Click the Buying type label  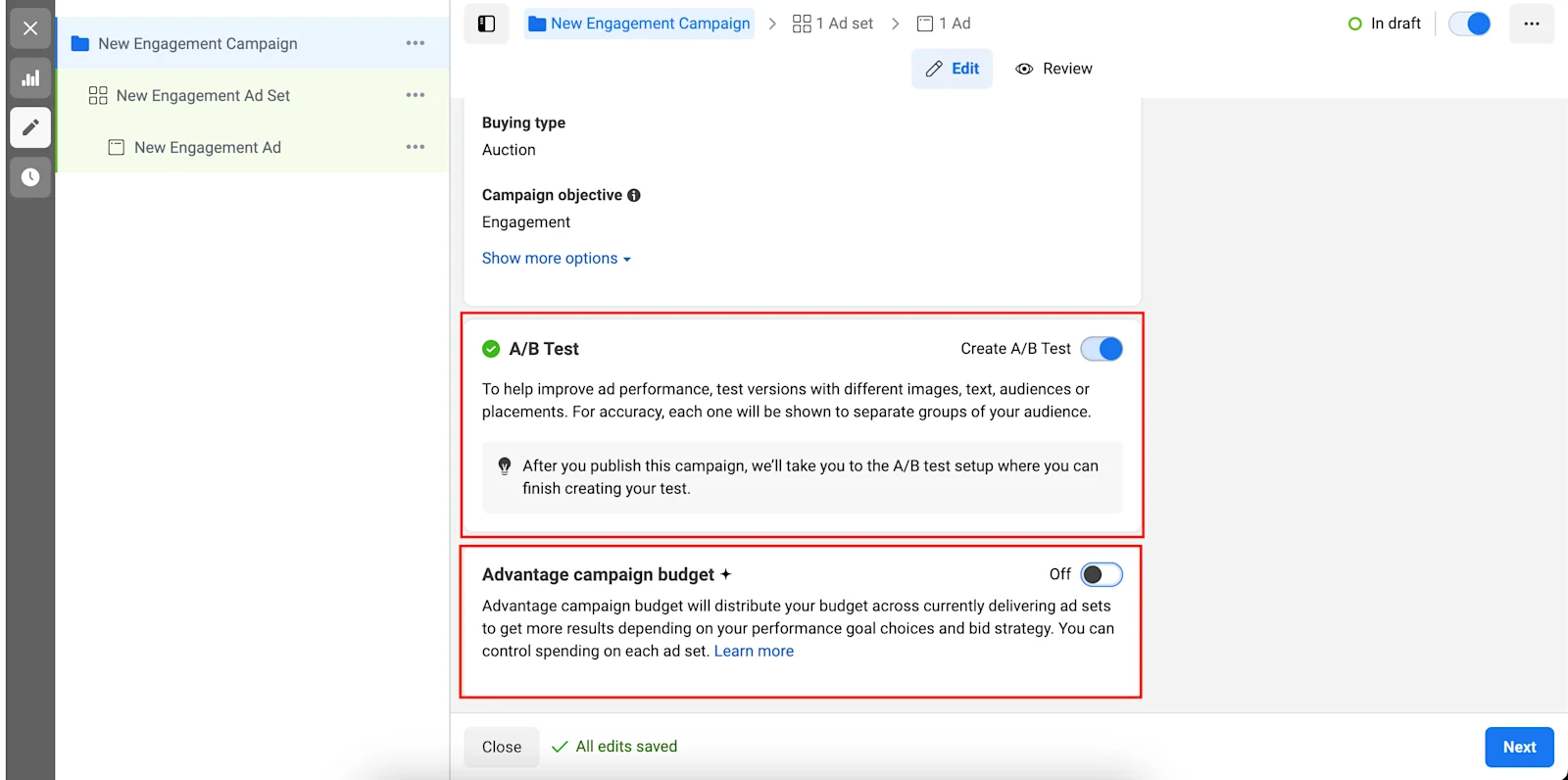click(523, 122)
